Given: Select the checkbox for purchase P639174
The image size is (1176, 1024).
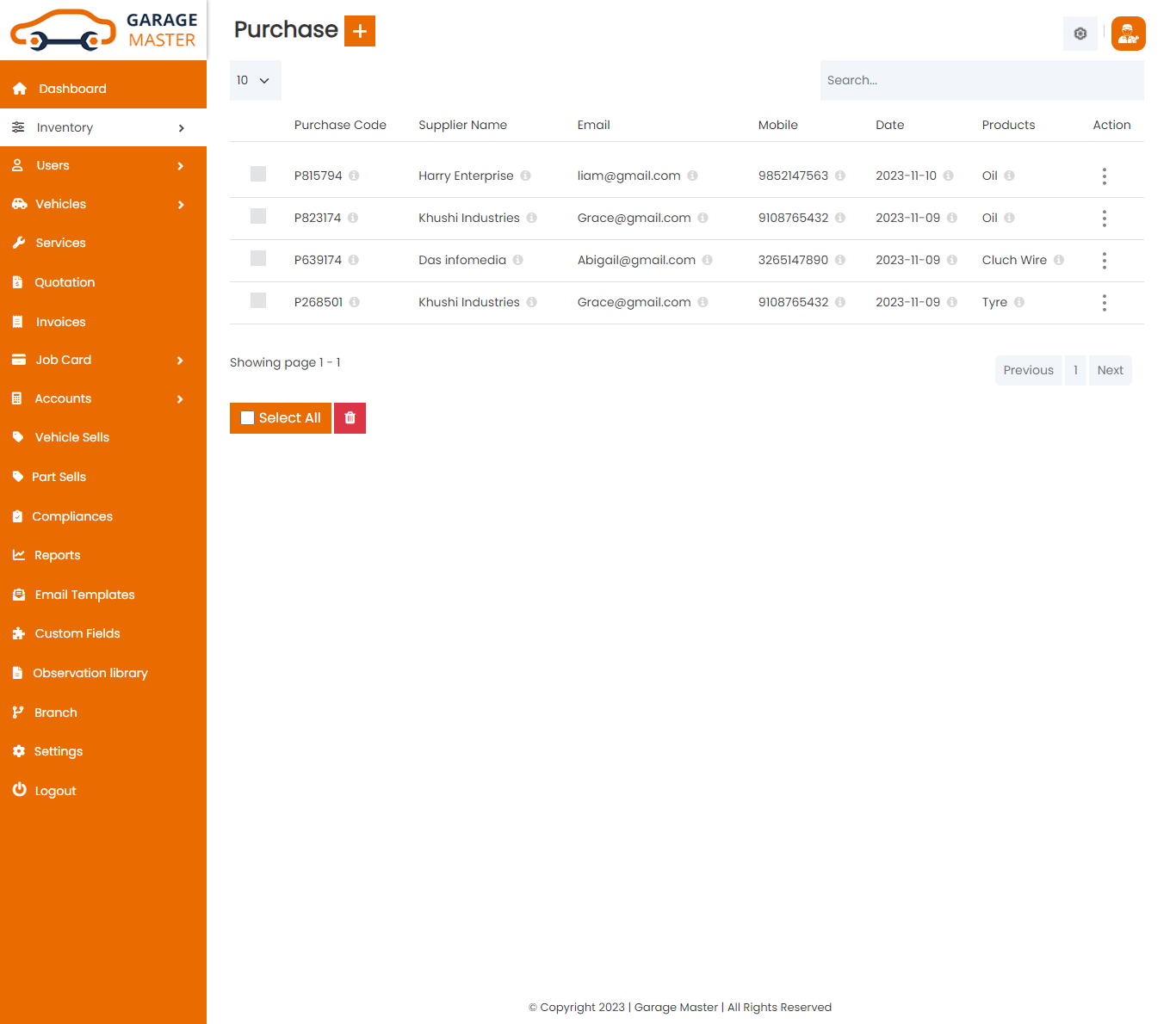Looking at the screenshot, I should click(258, 258).
